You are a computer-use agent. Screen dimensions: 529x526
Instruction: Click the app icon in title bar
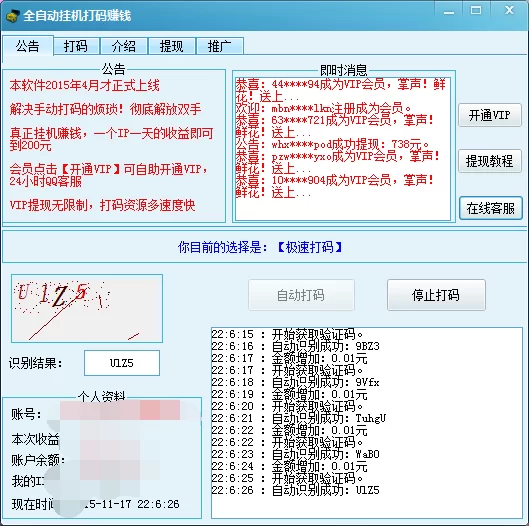pyautogui.click(x=12, y=16)
